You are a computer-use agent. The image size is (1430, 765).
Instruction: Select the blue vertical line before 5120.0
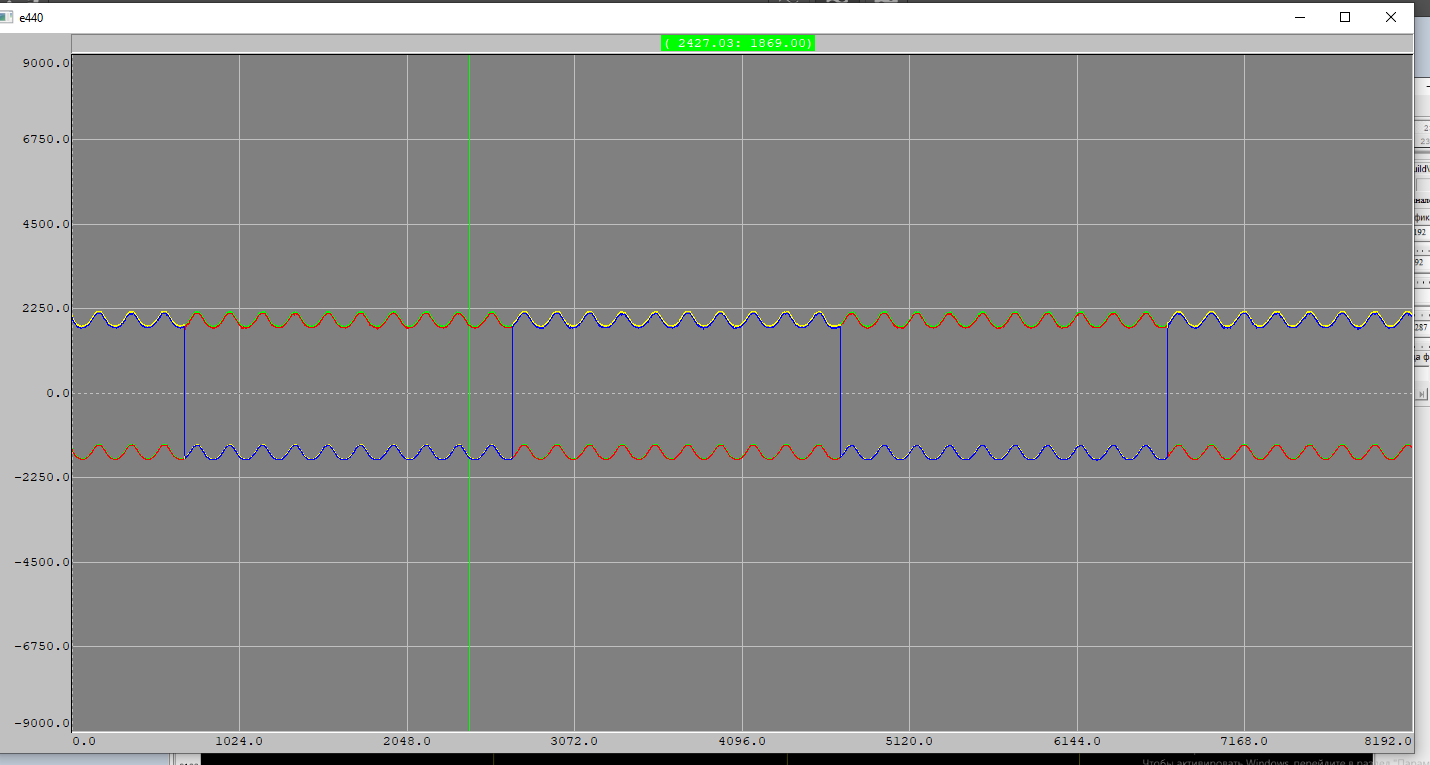click(840, 392)
